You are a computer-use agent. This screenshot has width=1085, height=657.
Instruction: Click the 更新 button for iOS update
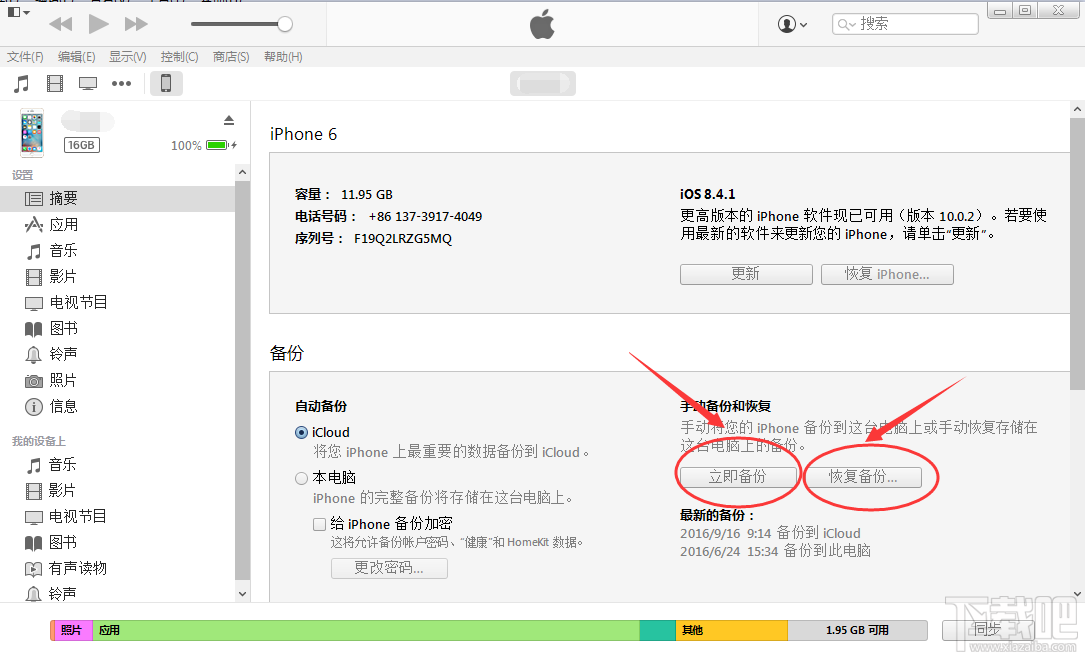click(x=746, y=274)
